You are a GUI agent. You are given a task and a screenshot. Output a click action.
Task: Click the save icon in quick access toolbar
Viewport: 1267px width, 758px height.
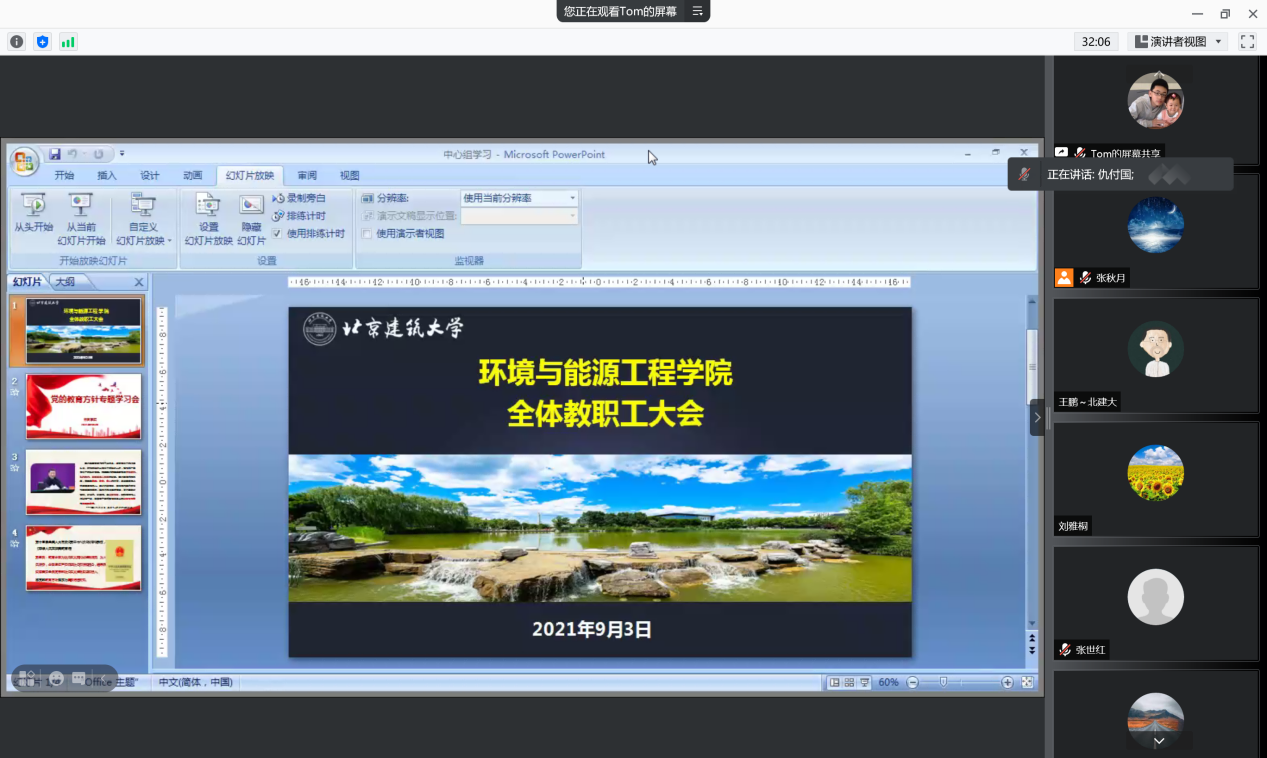[55, 154]
